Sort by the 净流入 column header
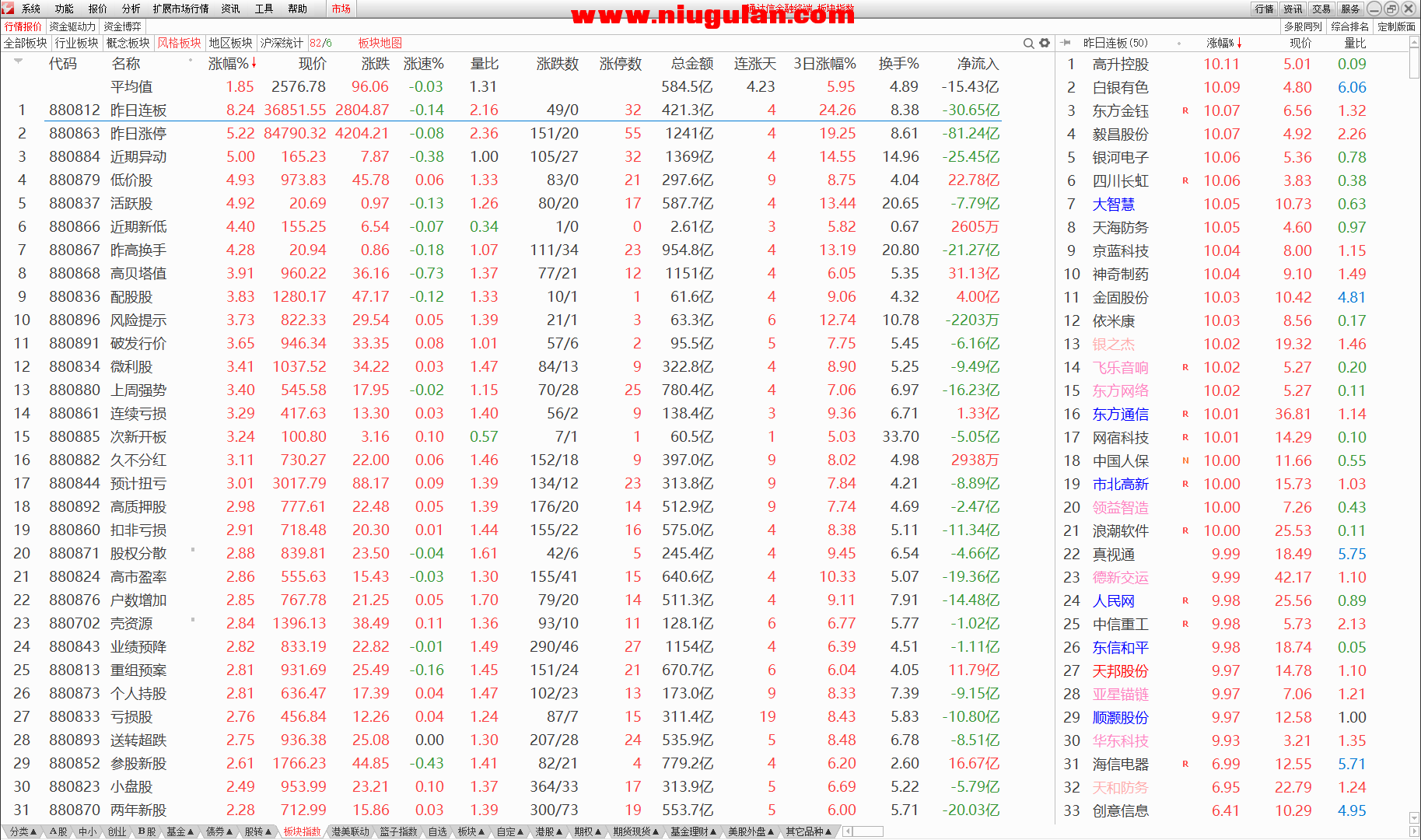This screenshot has height=840, width=1421. (978, 63)
